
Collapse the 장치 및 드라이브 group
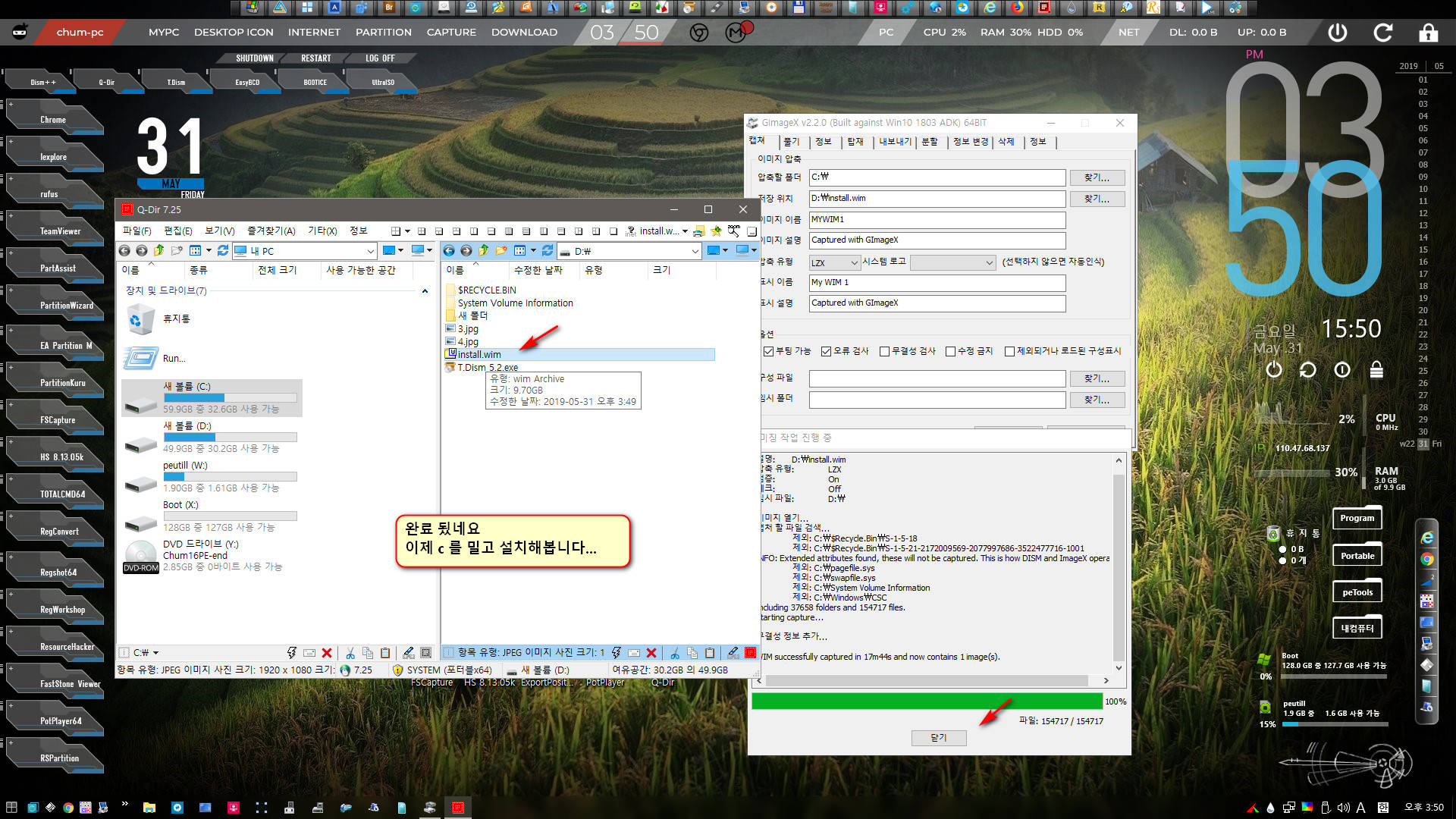[425, 291]
